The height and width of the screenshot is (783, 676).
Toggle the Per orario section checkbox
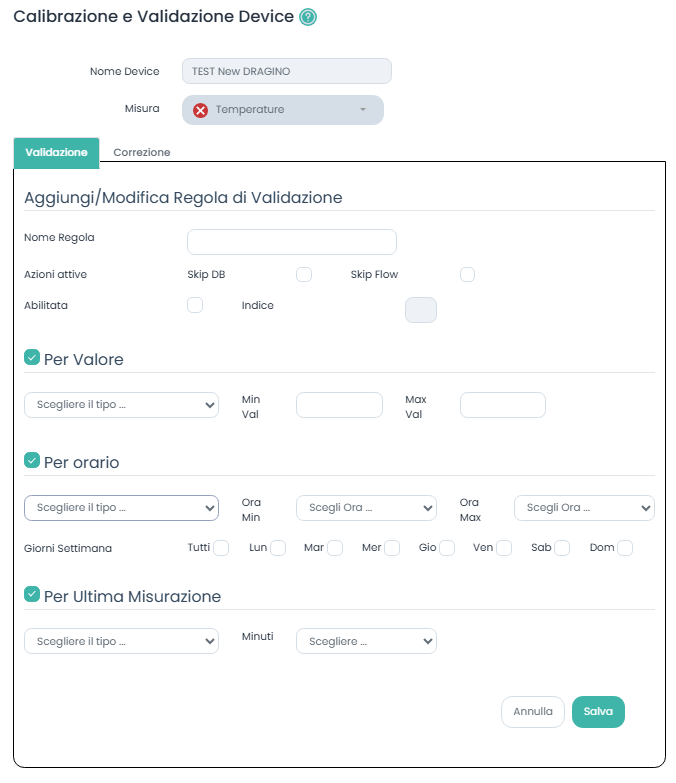click(32, 461)
